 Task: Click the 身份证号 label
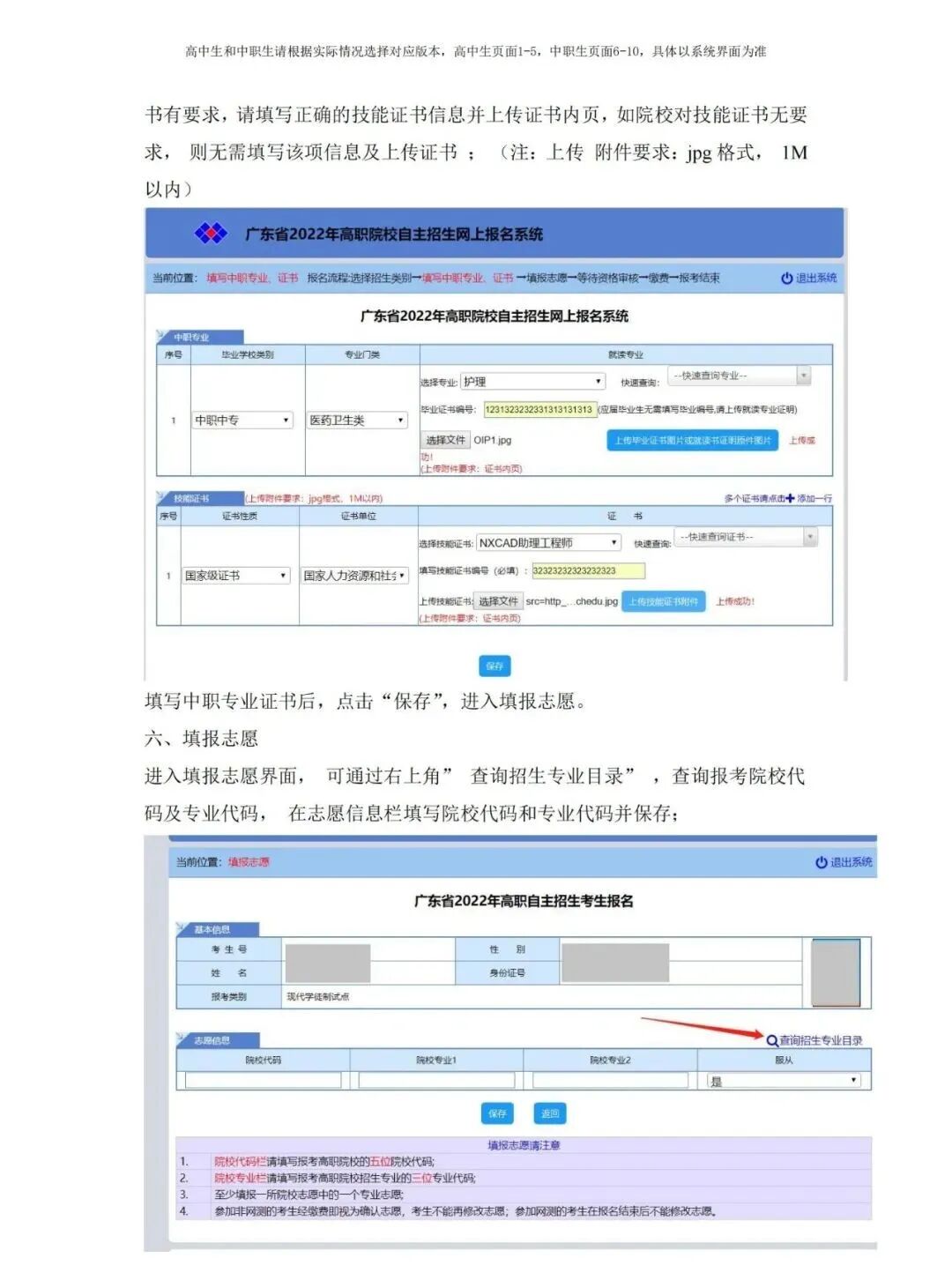(x=508, y=973)
